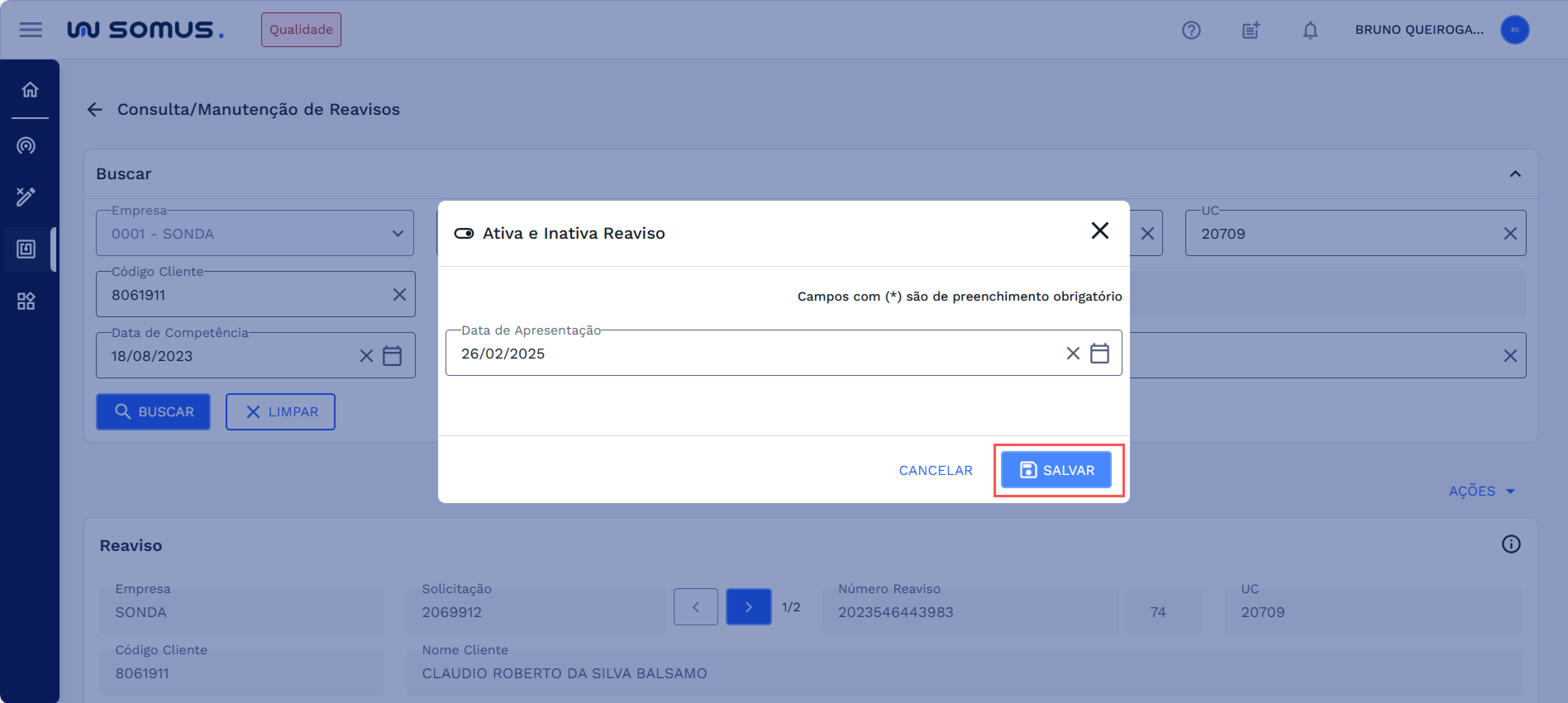
Task: Collapse the Buscar panel
Action: 1515,174
